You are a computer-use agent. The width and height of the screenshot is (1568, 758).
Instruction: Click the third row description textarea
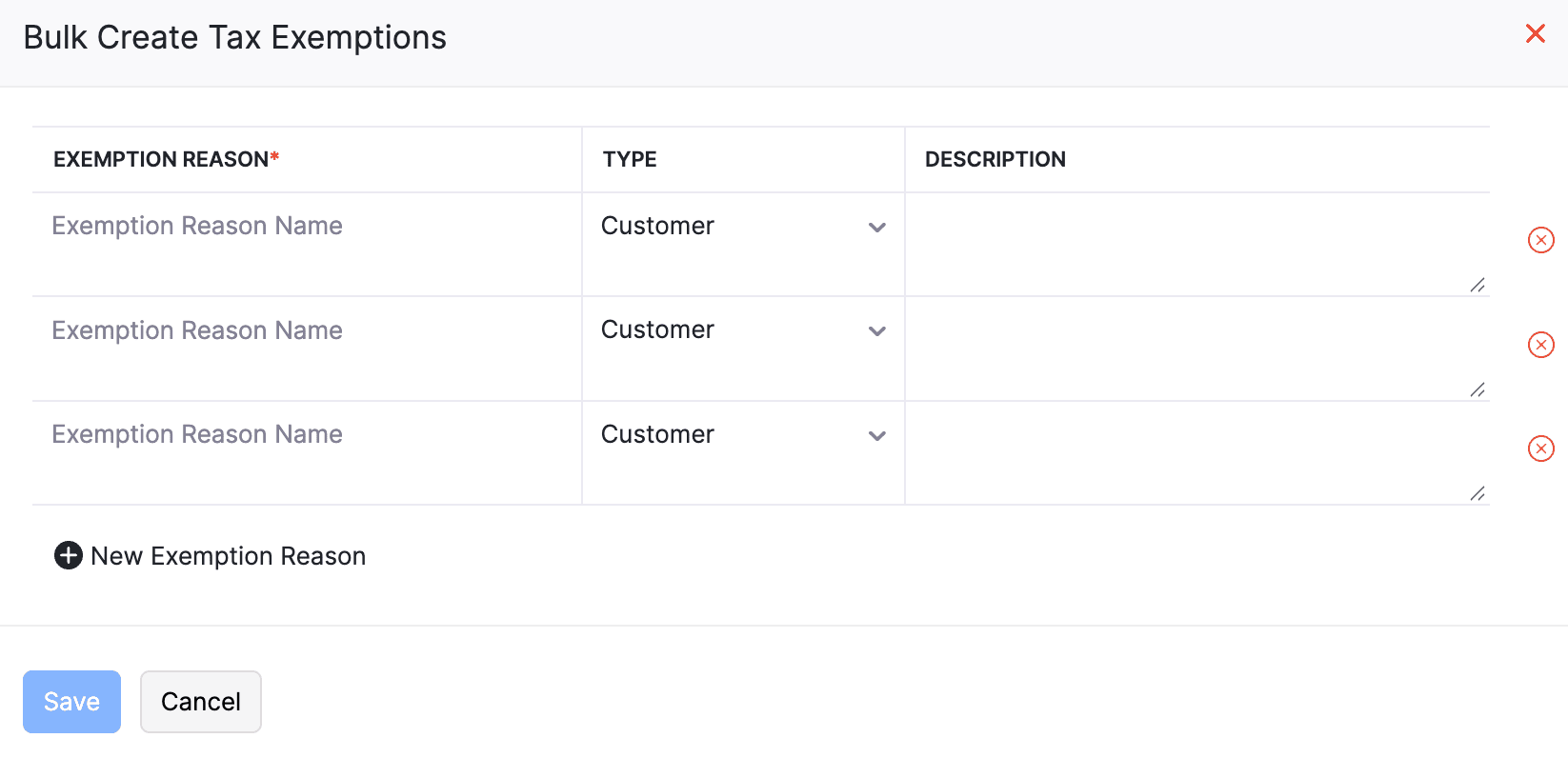pos(1196,452)
